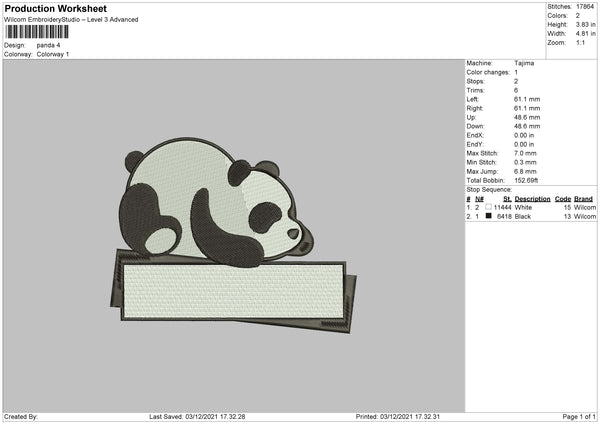
Task: Click the stitches count '17864'
Action: pos(585,7)
